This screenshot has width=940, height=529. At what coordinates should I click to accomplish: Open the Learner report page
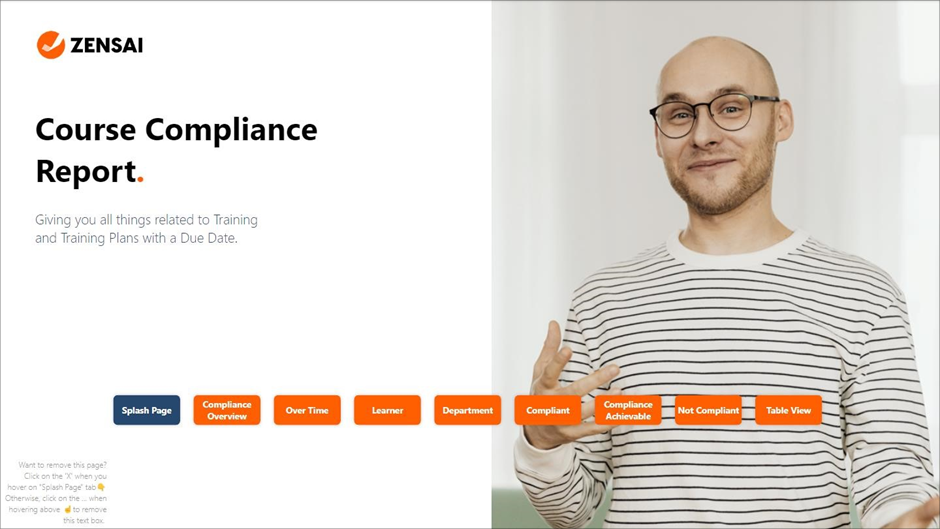click(x=387, y=410)
